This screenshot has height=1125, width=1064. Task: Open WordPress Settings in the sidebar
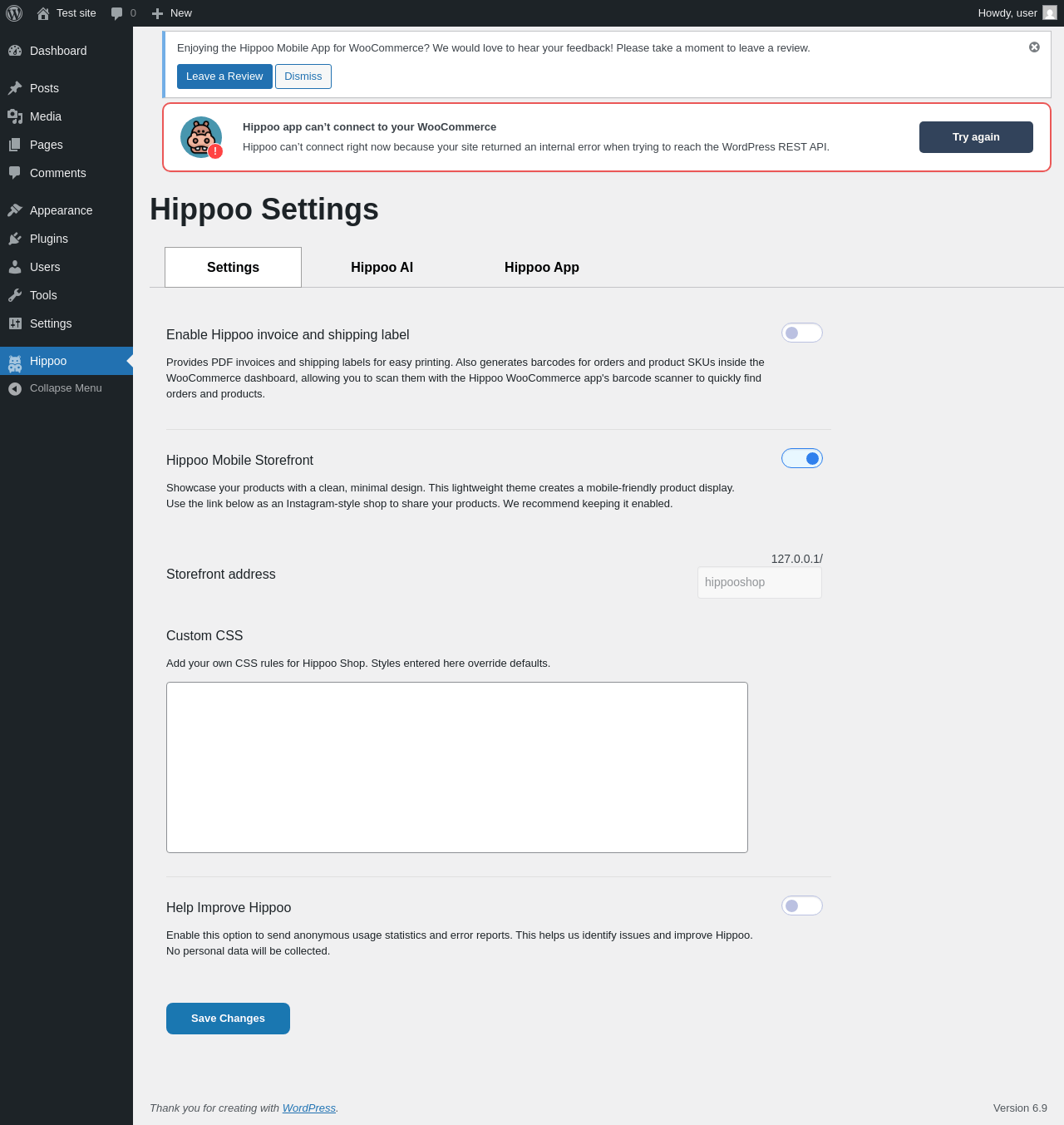[x=66, y=323]
